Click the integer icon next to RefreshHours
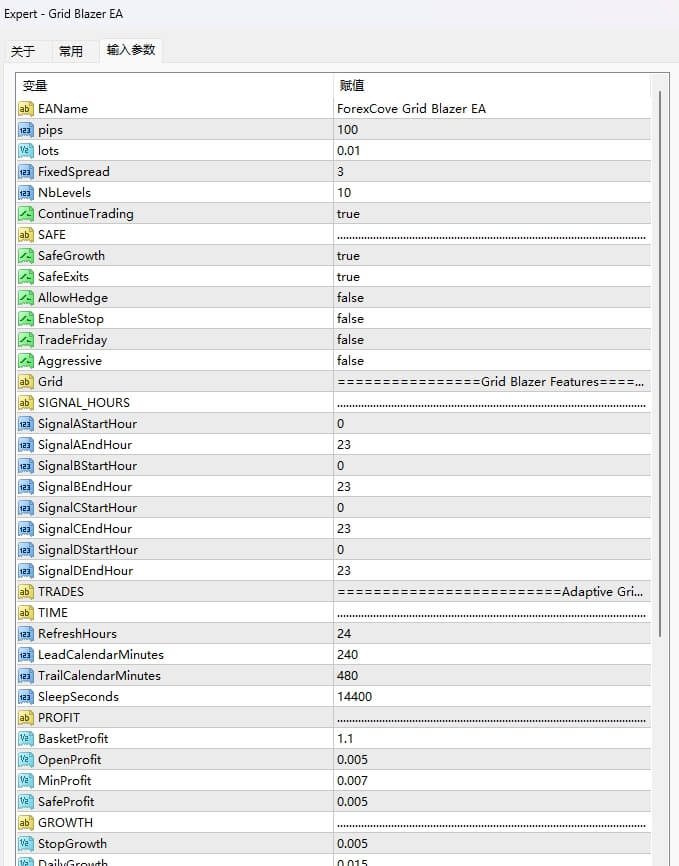Viewport: 679px width, 866px height. (26, 634)
